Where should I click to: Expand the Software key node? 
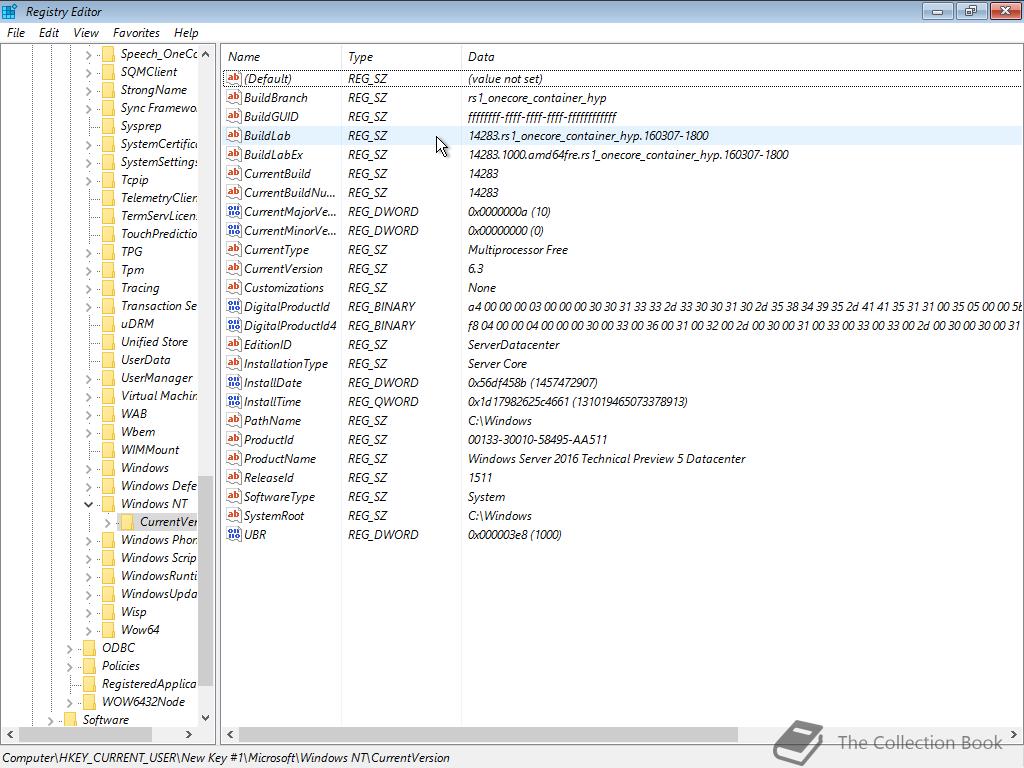[x=51, y=720]
